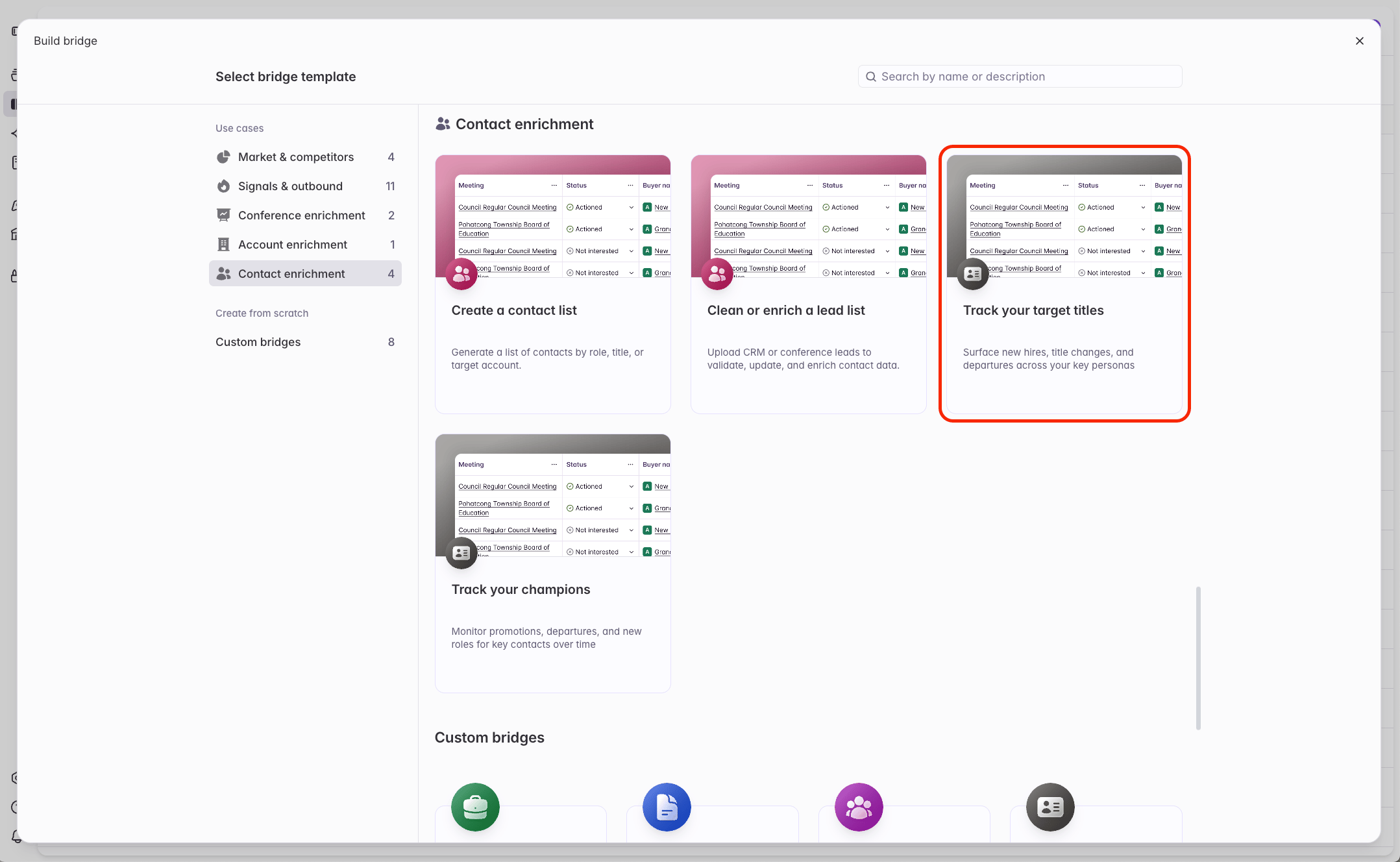Click the people icon in Contact enrichment heading
The height and width of the screenshot is (862, 1400).
(x=443, y=124)
